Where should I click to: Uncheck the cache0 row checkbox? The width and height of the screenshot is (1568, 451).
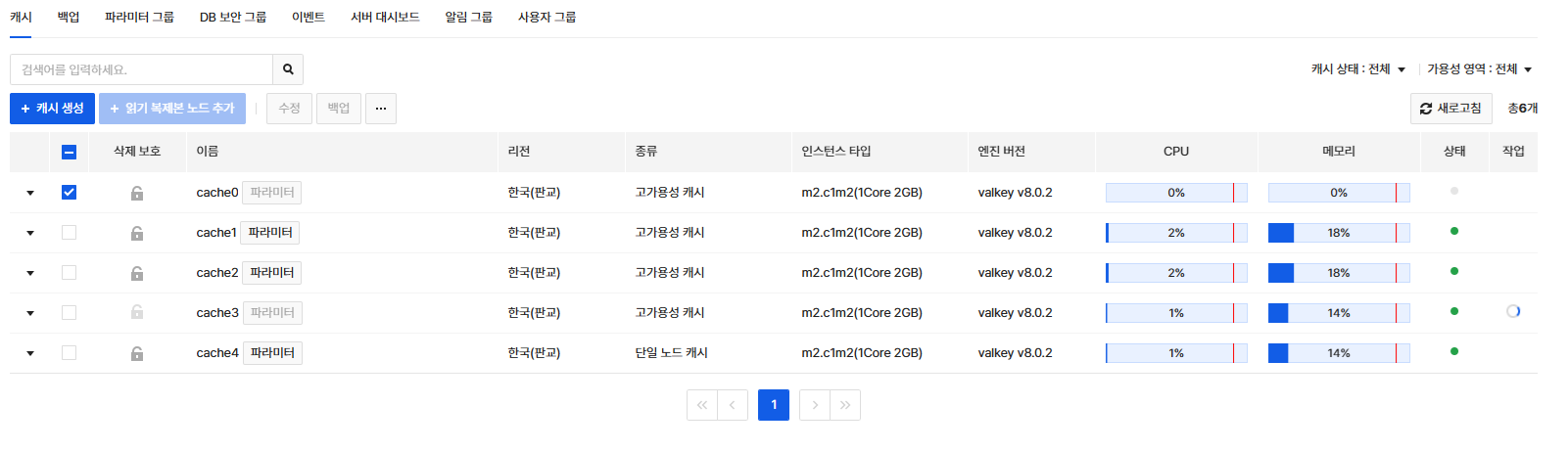69,193
